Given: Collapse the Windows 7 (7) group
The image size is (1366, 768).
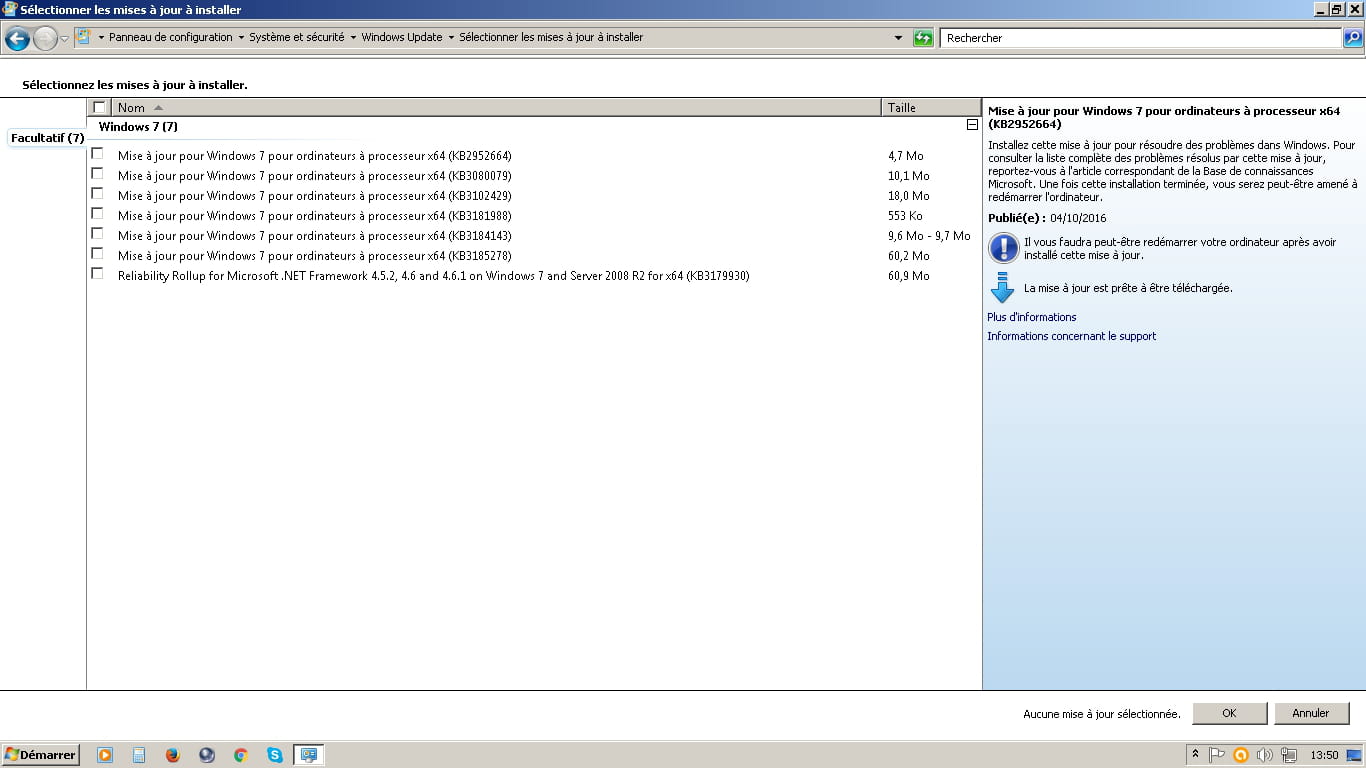Looking at the screenshot, I should click(x=972, y=126).
